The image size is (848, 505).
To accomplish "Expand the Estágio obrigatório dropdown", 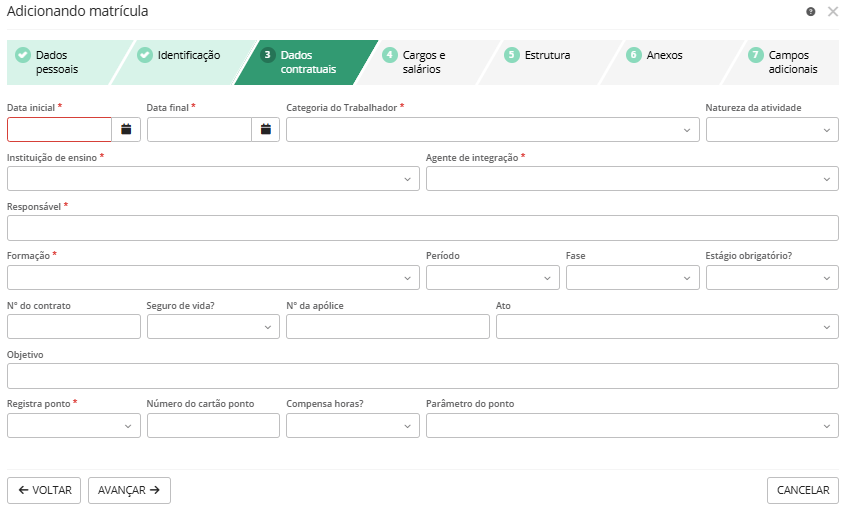I will [x=772, y=278].
